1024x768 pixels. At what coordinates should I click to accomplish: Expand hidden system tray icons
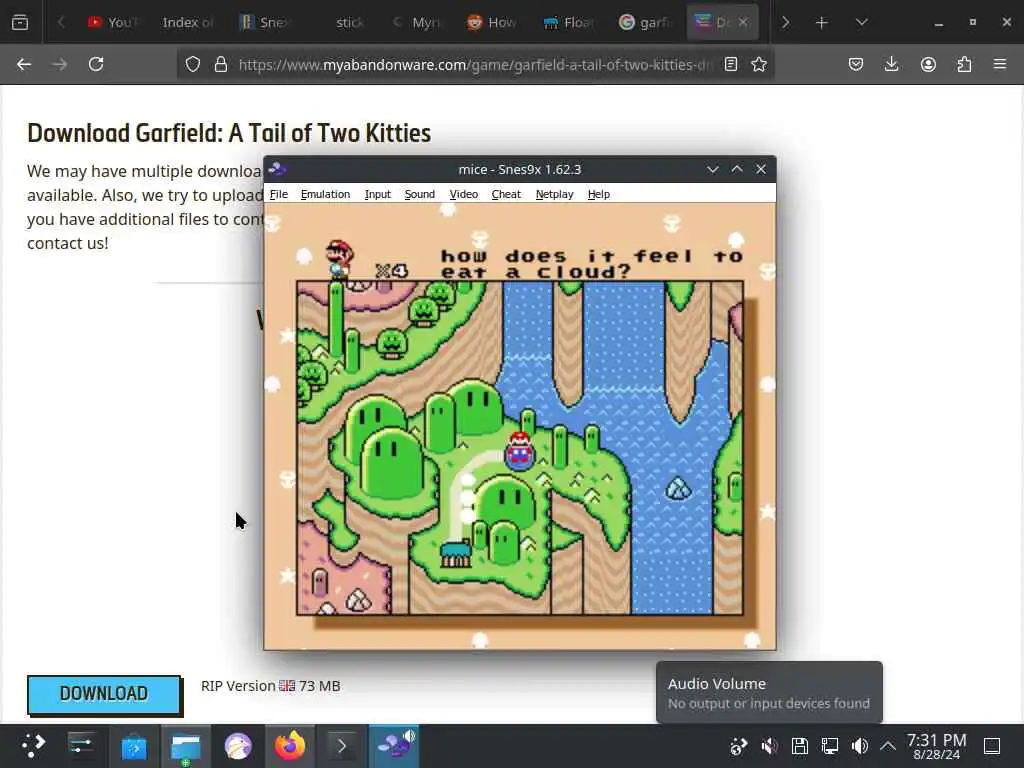pos(888,746)
